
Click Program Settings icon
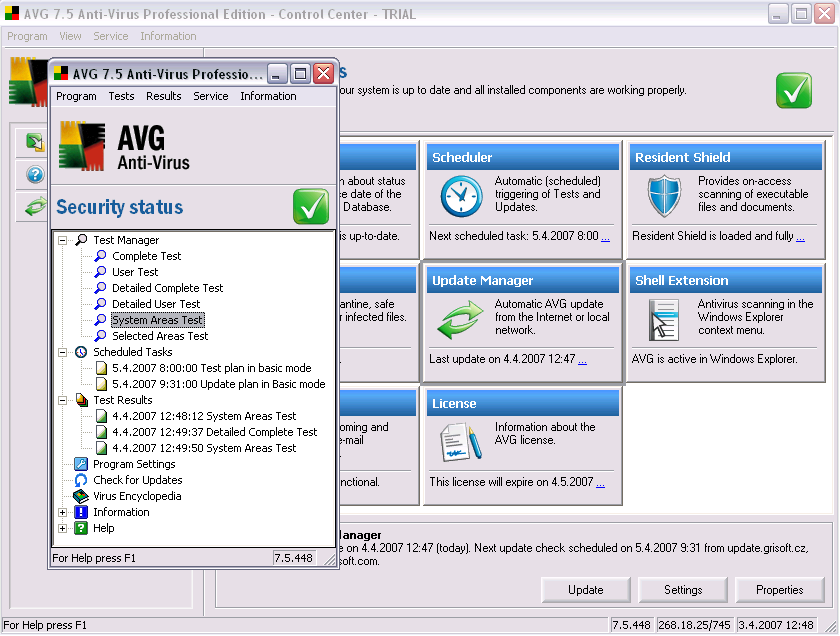pos(81,464)
